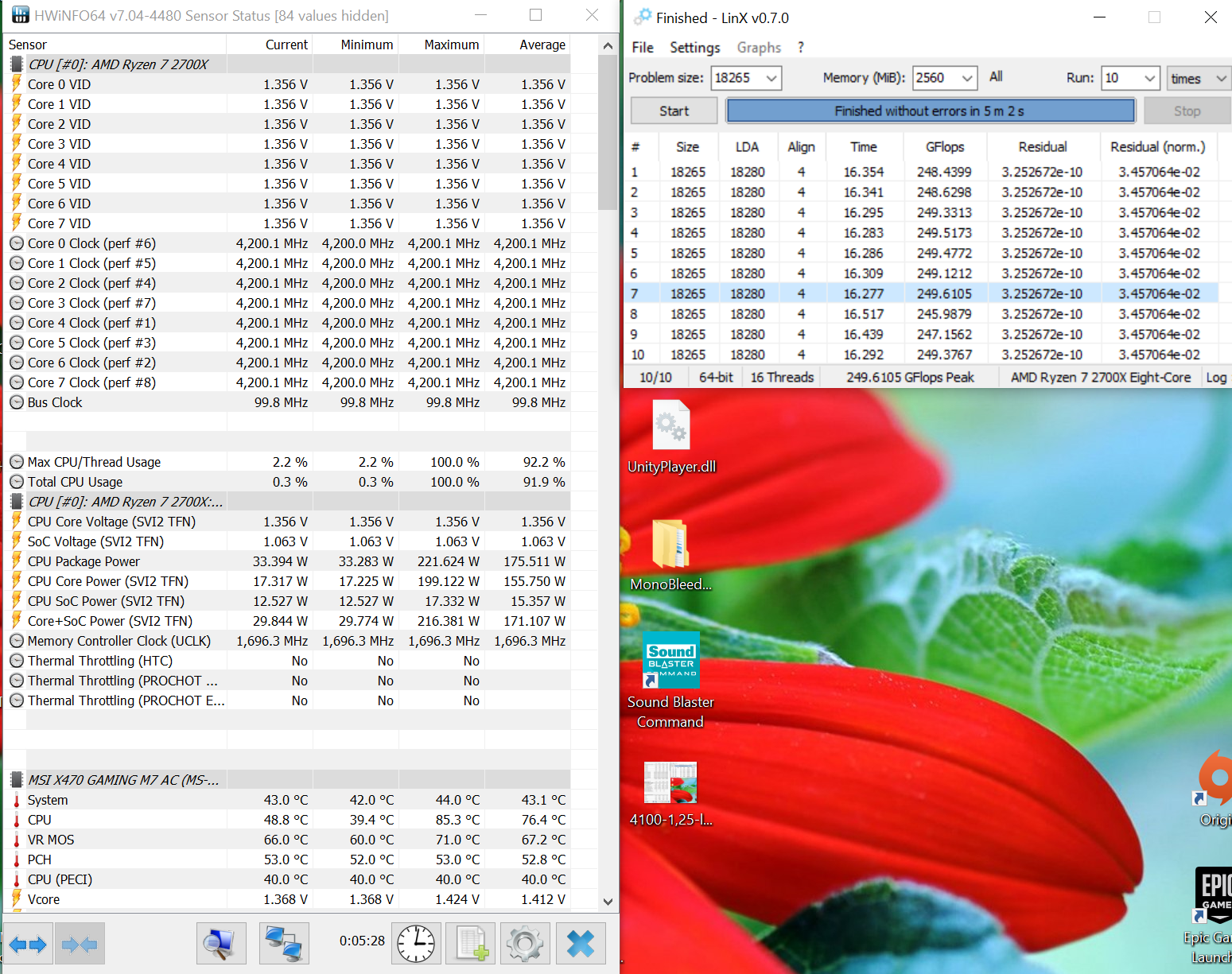Select Sound Blaster Command desktop shortcut
Screen dimensions: 1232x974
coord(670,681)
